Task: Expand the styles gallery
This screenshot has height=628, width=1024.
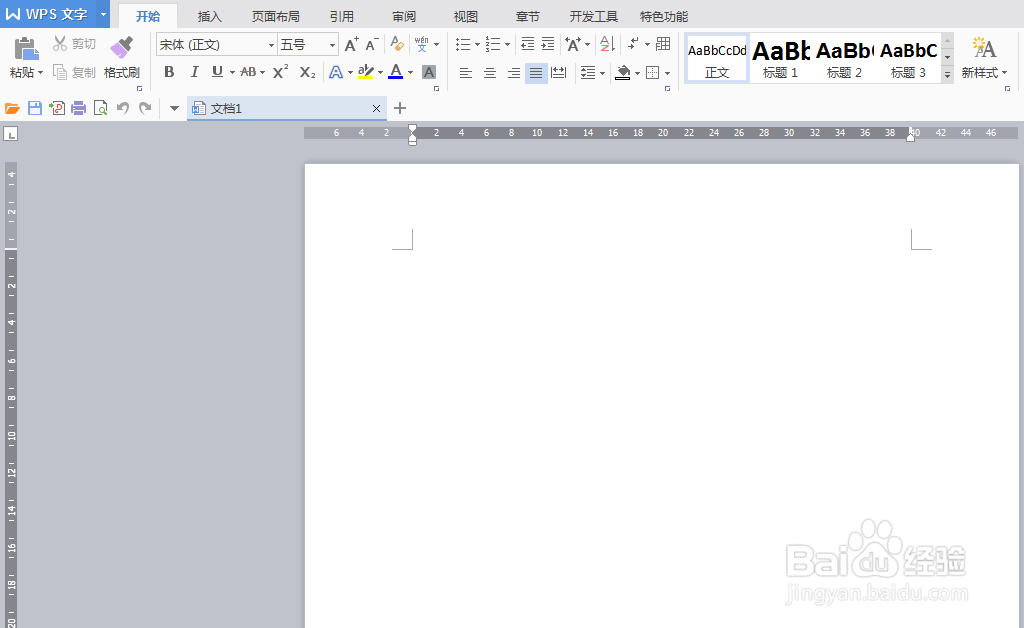Action: point(947,76)
